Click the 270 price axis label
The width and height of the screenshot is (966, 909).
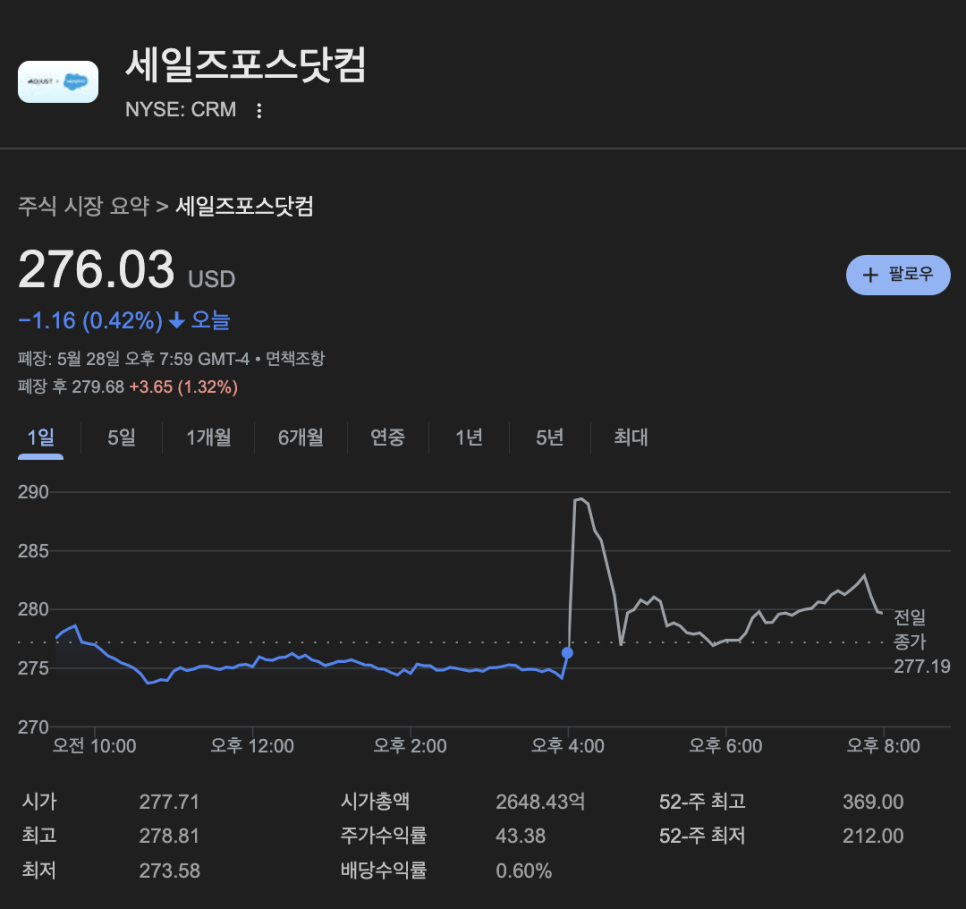click(x=33, y=727)
